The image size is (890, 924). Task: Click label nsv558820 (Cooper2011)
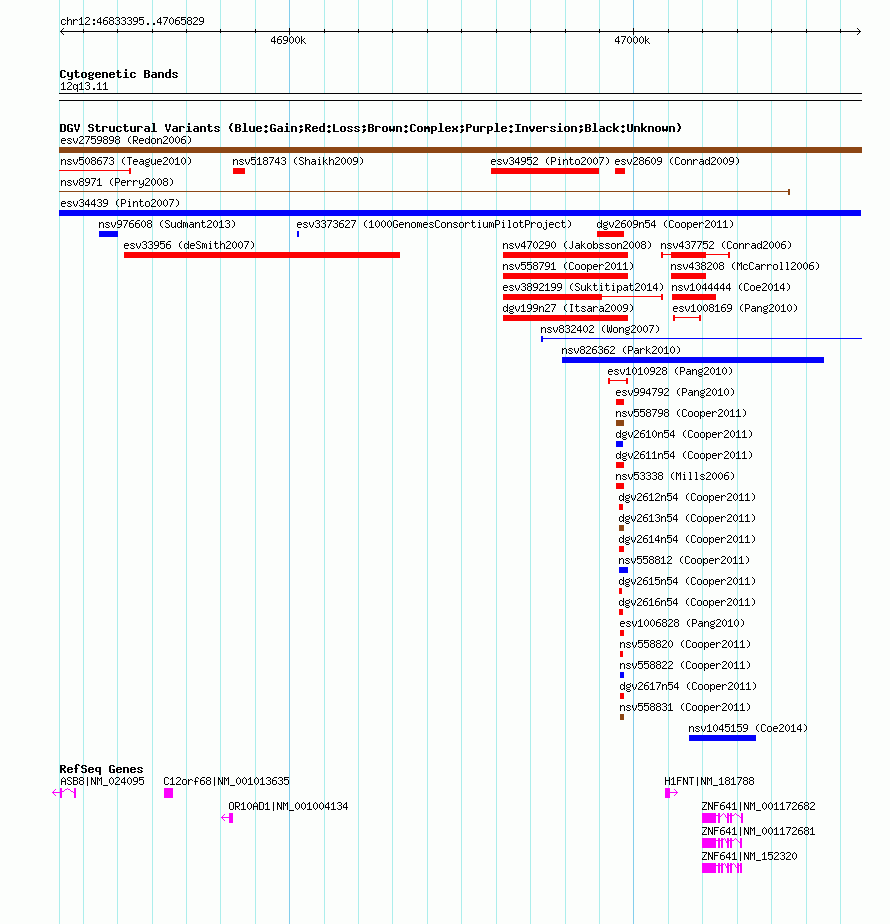[685, 644]
